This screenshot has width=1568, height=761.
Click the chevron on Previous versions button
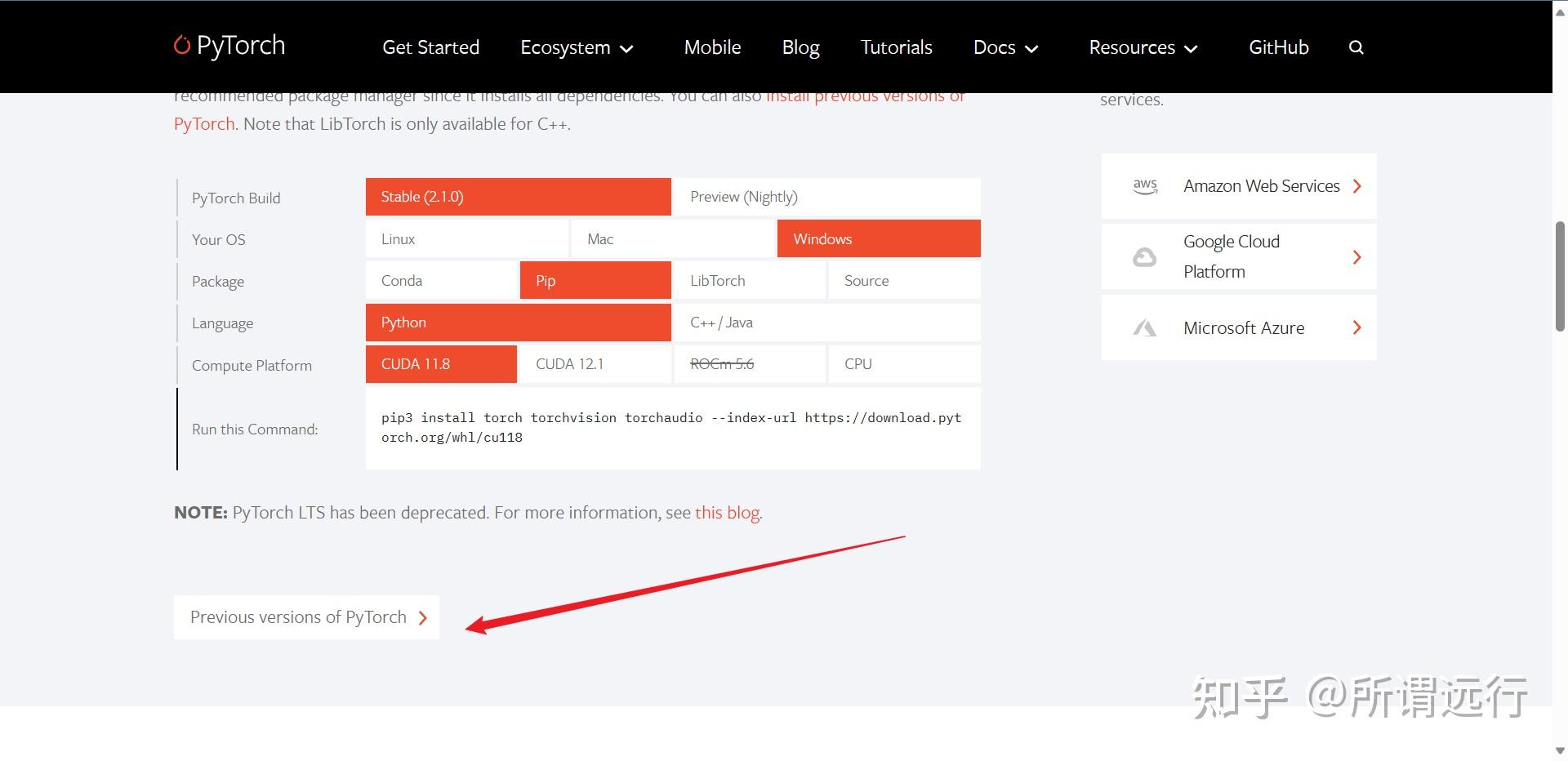423,618
